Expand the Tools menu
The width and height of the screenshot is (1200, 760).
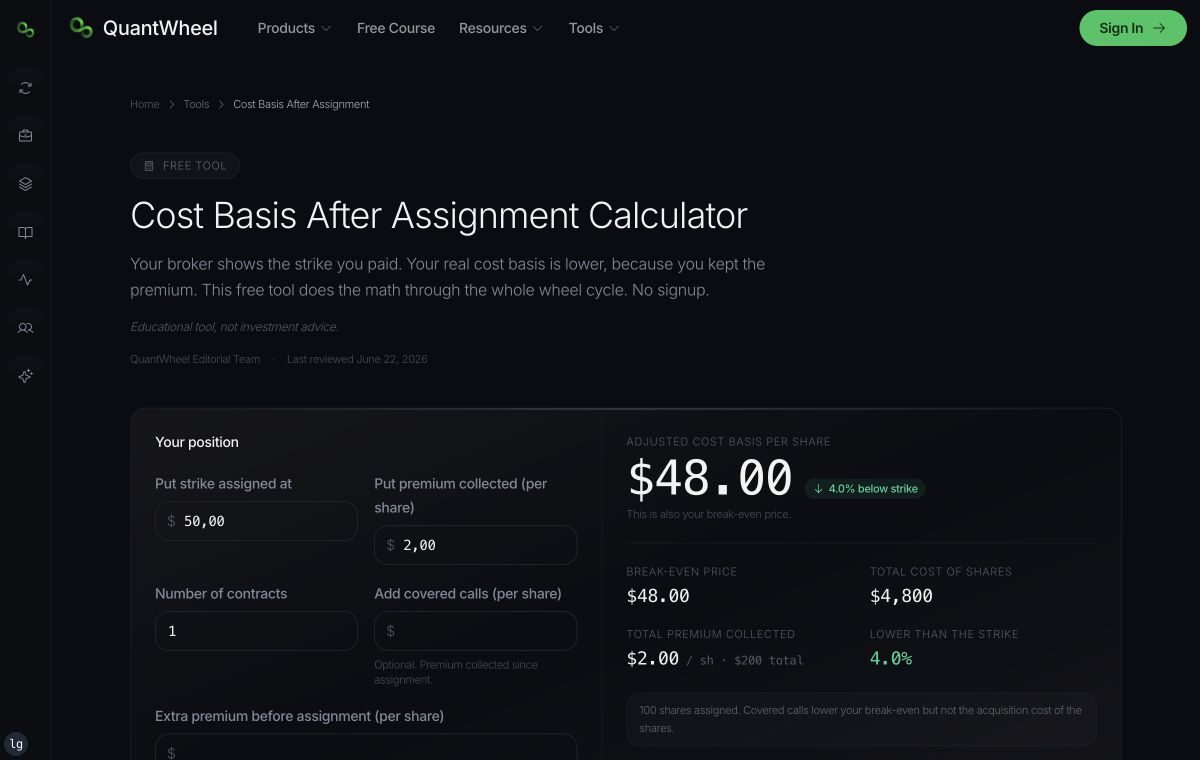594,28
